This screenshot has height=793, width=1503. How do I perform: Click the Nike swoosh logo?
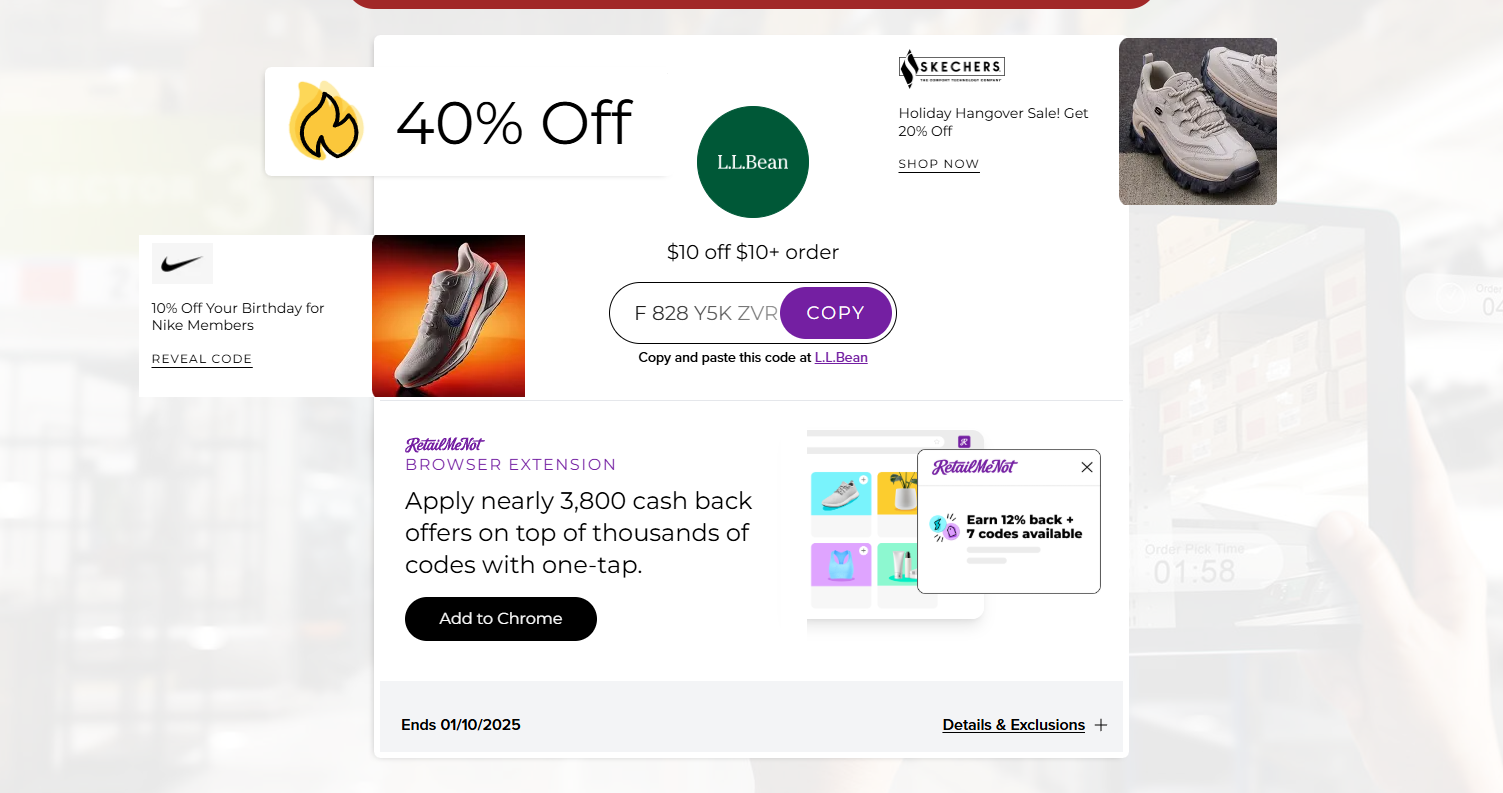182,264
